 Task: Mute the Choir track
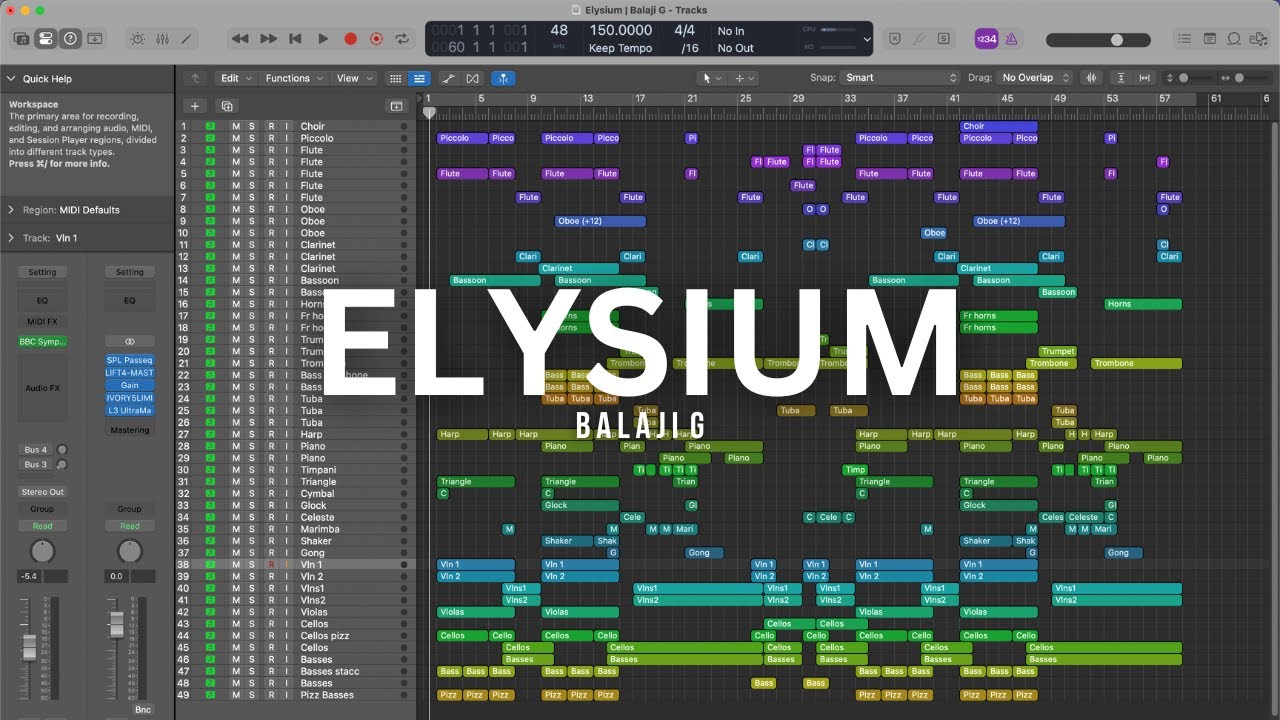pyautogui.click(x=236, y=127)
